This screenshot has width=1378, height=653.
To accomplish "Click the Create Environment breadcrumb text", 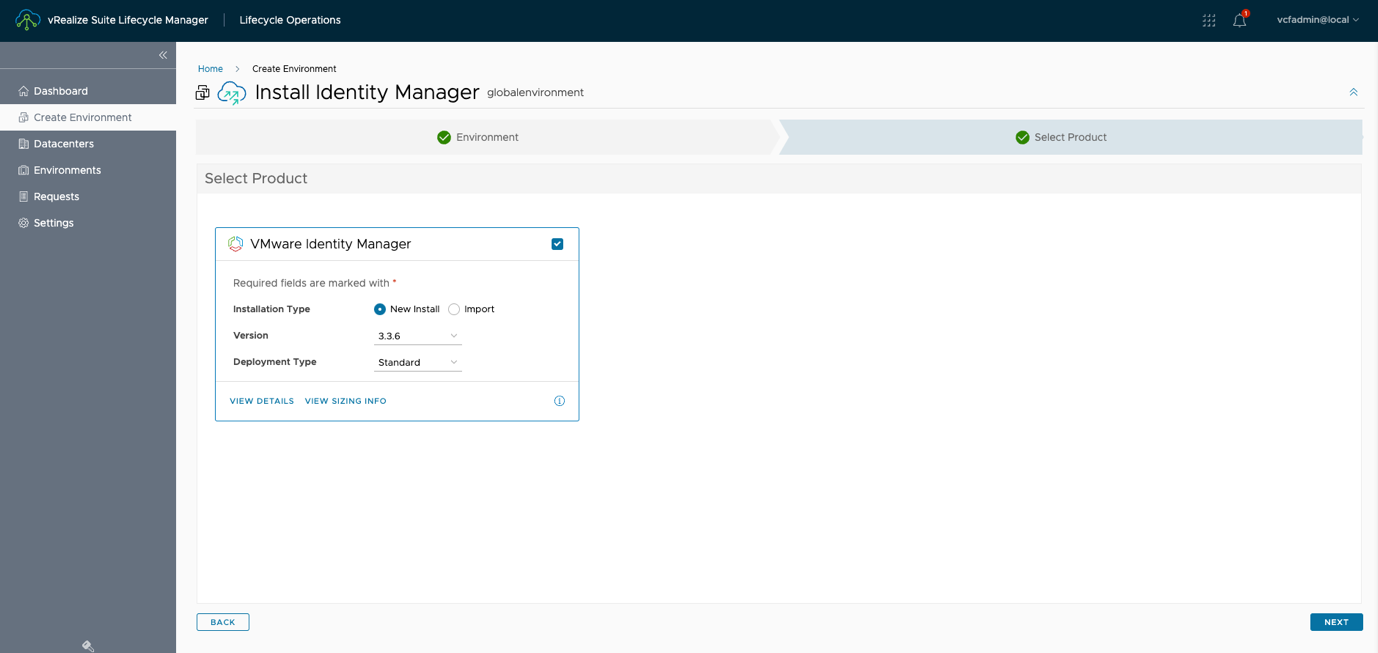I will (294, 69).
